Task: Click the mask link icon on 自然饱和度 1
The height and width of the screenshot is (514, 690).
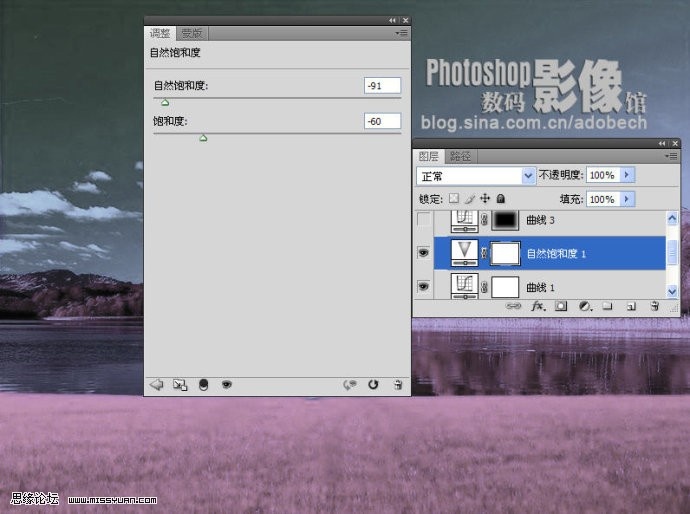Action: tap(484, 253)
